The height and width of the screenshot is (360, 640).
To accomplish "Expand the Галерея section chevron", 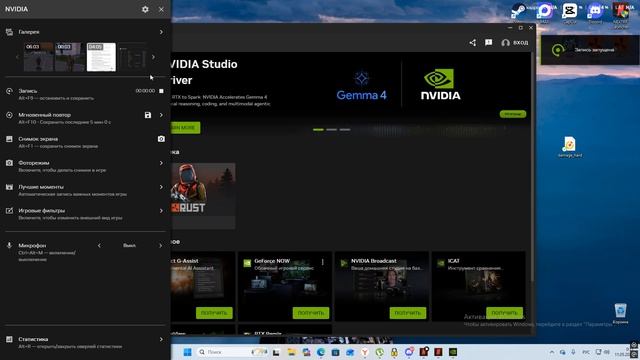I will (x=161, y=32).
